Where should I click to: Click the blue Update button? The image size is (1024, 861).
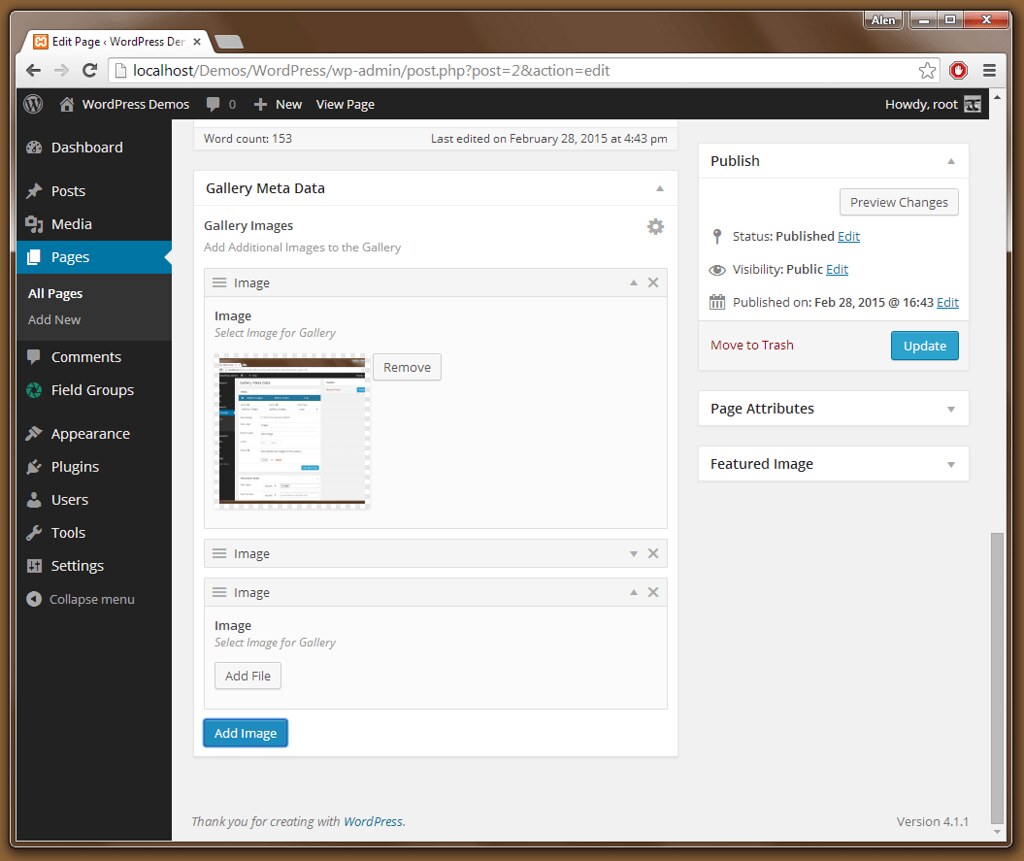tap(925, 346)
